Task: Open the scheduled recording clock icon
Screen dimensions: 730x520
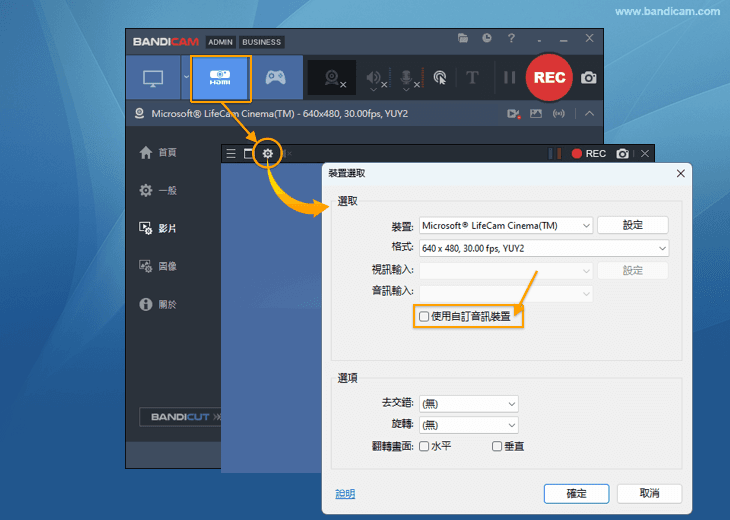Action: (x=487, y=38)
